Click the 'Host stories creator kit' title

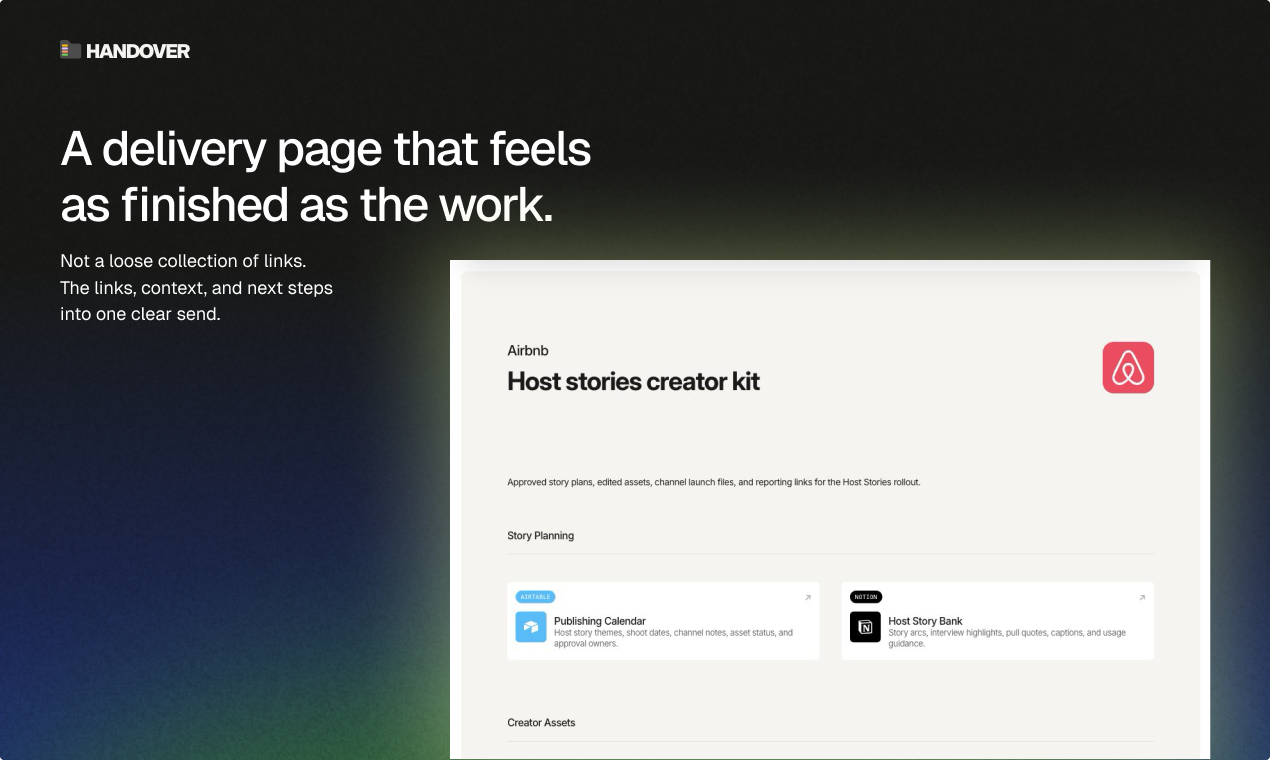[x=634, y=381]
